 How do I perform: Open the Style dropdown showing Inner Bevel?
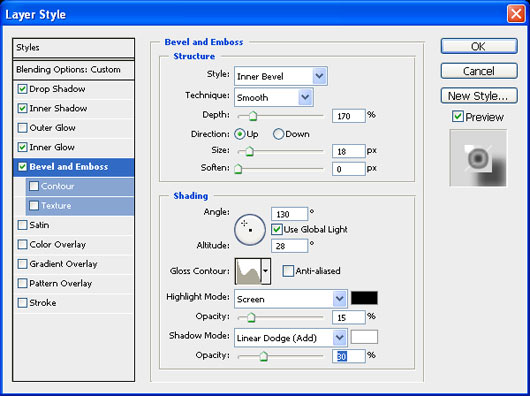281,76
